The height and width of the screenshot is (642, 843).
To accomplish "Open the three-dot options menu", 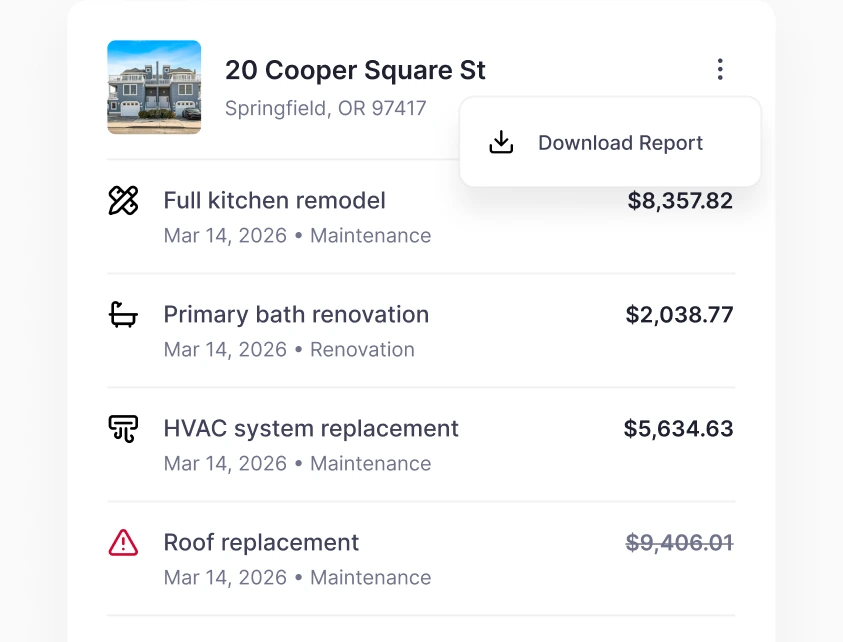I will pyautogui.click(x=720, y=69).
